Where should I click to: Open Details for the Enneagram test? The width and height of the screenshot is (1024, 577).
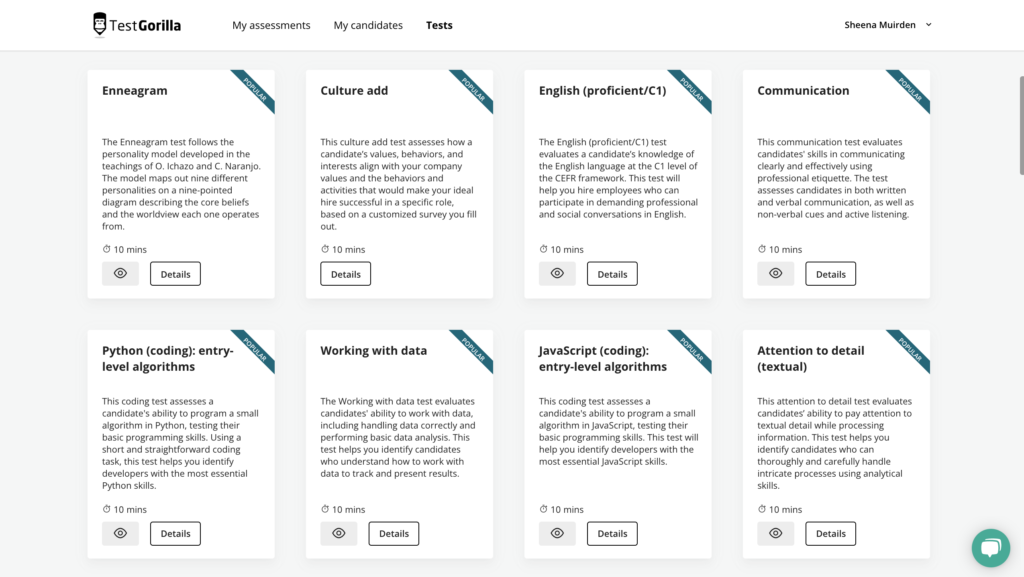coord(175,273)
